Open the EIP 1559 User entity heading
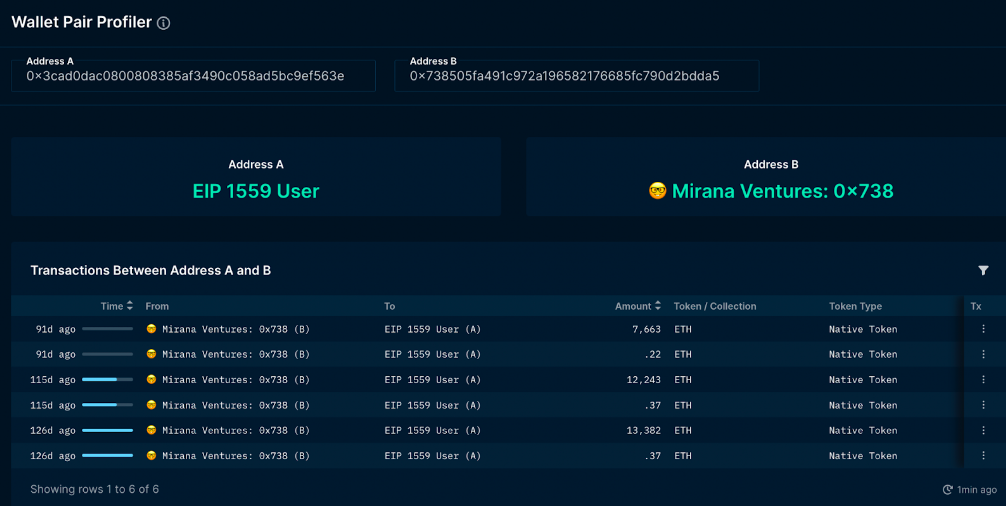The image size is (1006, 506). [256, 191]
